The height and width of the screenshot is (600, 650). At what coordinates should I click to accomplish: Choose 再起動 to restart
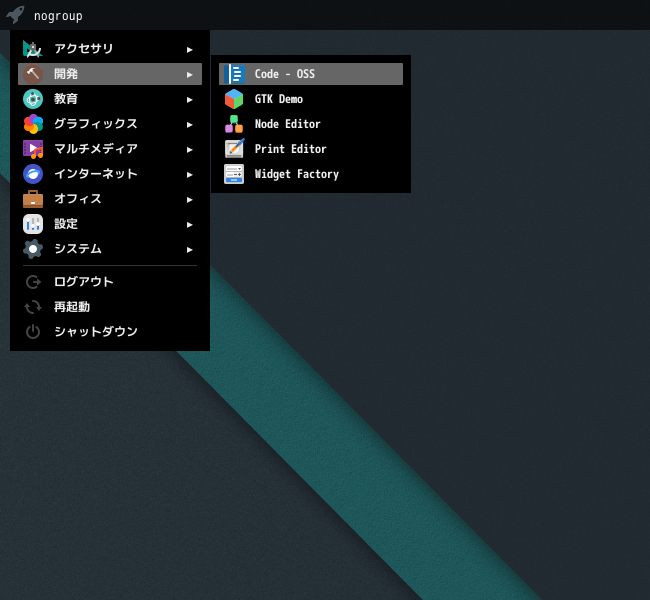coord(110,307)
